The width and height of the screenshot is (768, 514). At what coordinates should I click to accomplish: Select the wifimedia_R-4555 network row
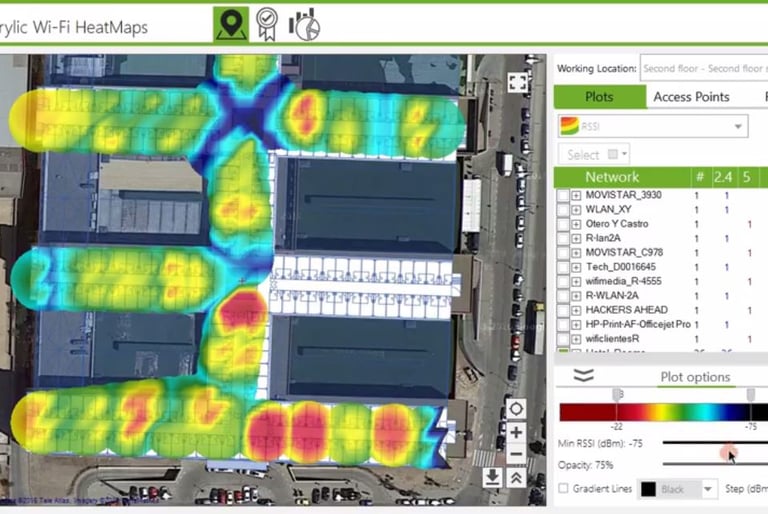coord(661,282)
